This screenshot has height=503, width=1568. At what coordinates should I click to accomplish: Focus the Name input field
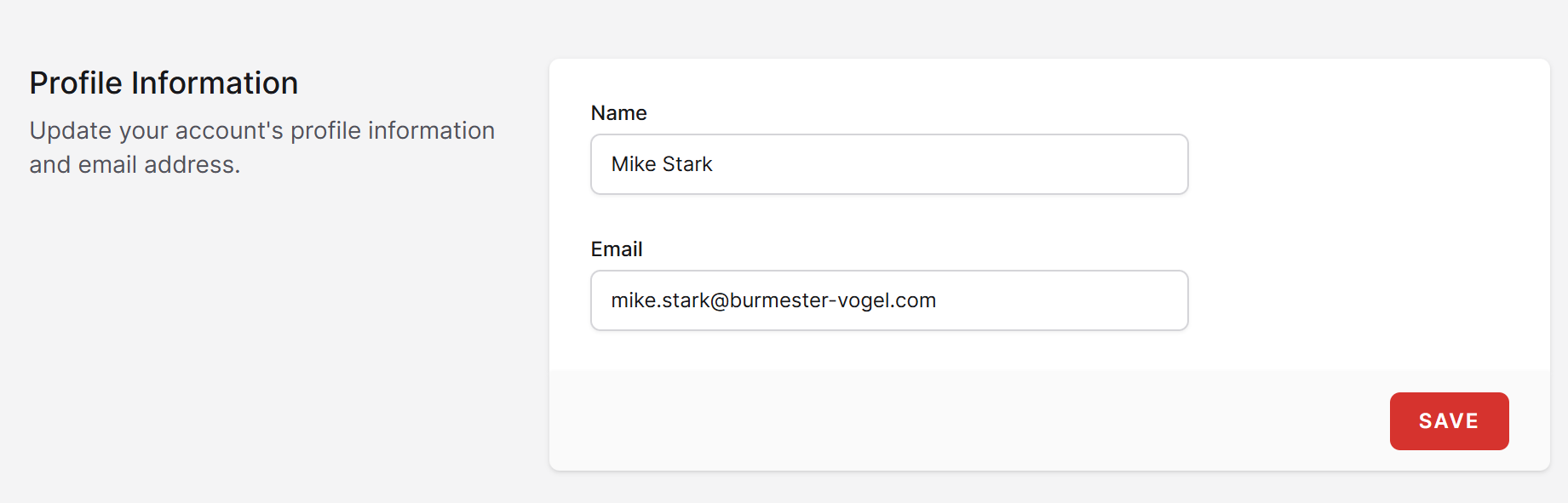(888, 164)
